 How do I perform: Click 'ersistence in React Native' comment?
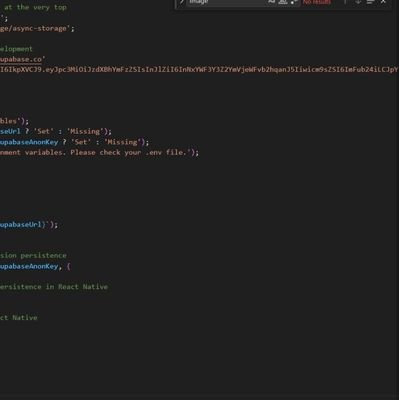54,287
